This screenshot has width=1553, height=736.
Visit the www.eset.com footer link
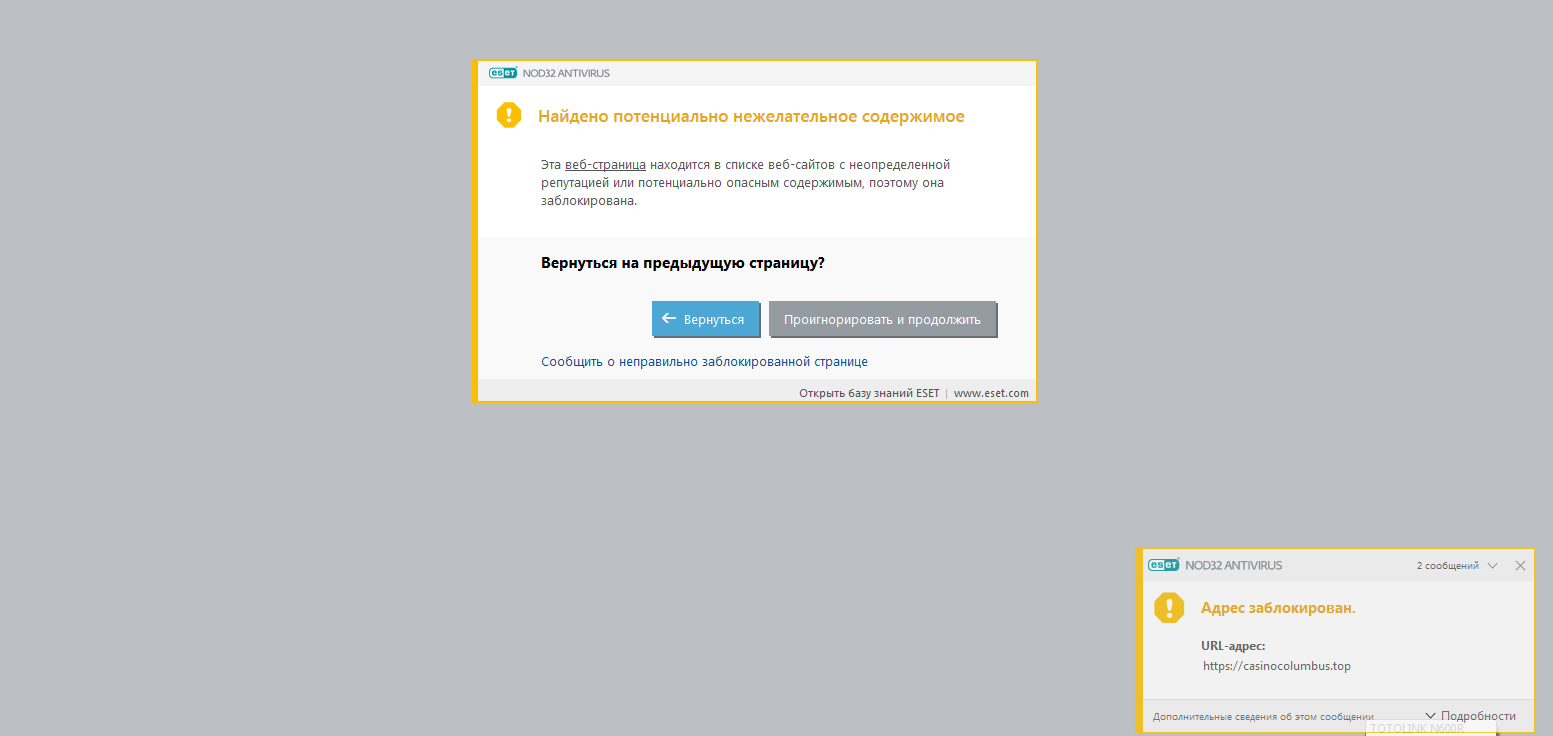point(991,393)
